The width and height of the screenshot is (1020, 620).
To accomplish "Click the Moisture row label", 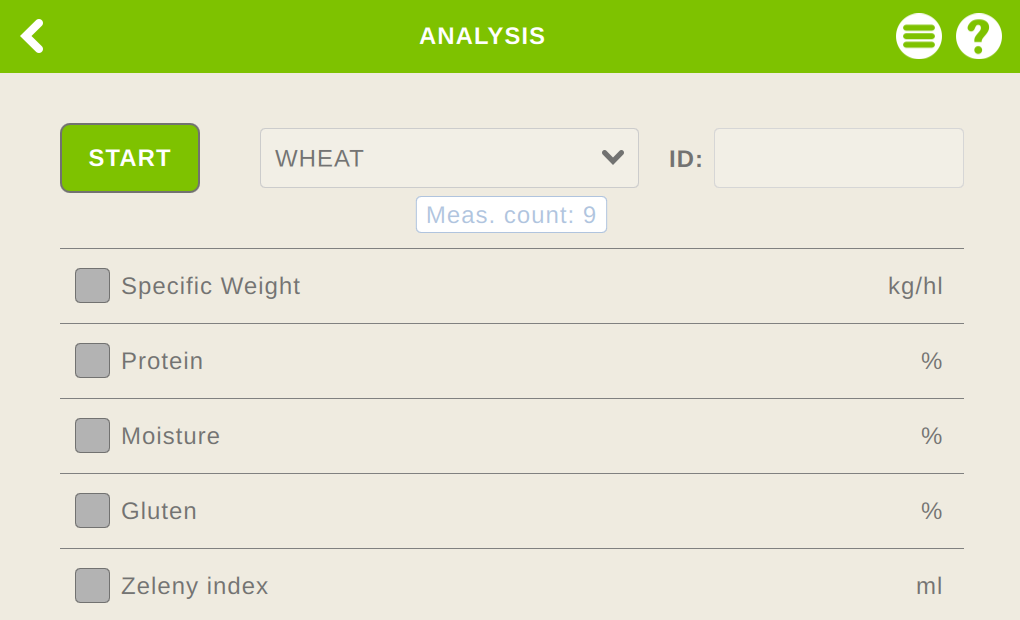I will coord(170,436).
